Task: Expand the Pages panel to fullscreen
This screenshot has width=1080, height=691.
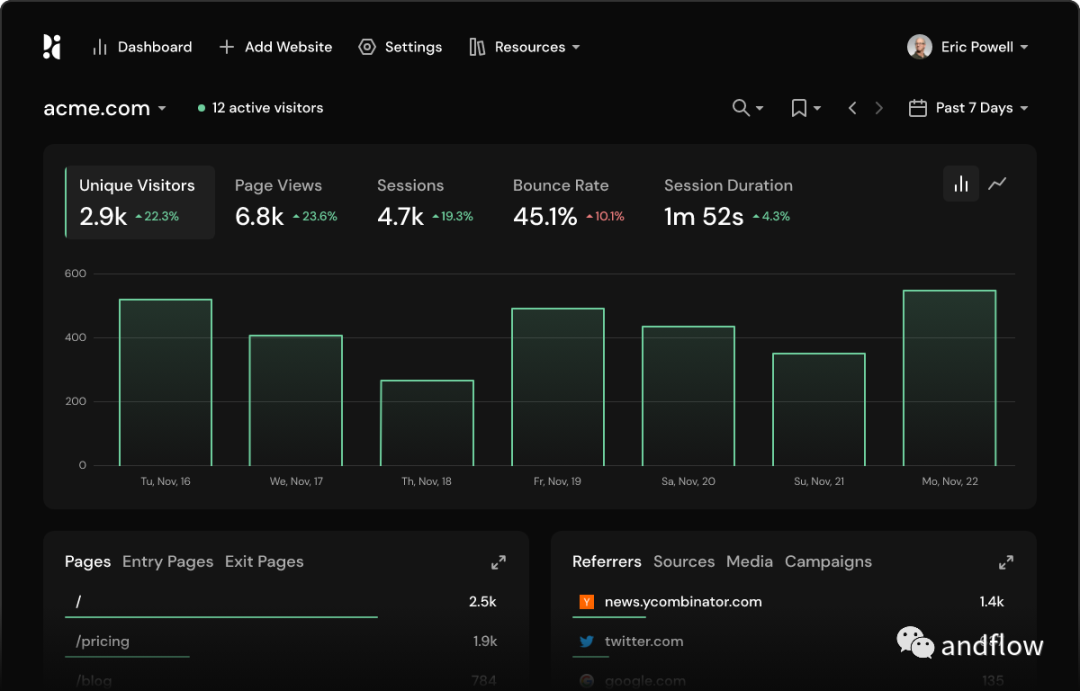Action: tap(498, 563)
